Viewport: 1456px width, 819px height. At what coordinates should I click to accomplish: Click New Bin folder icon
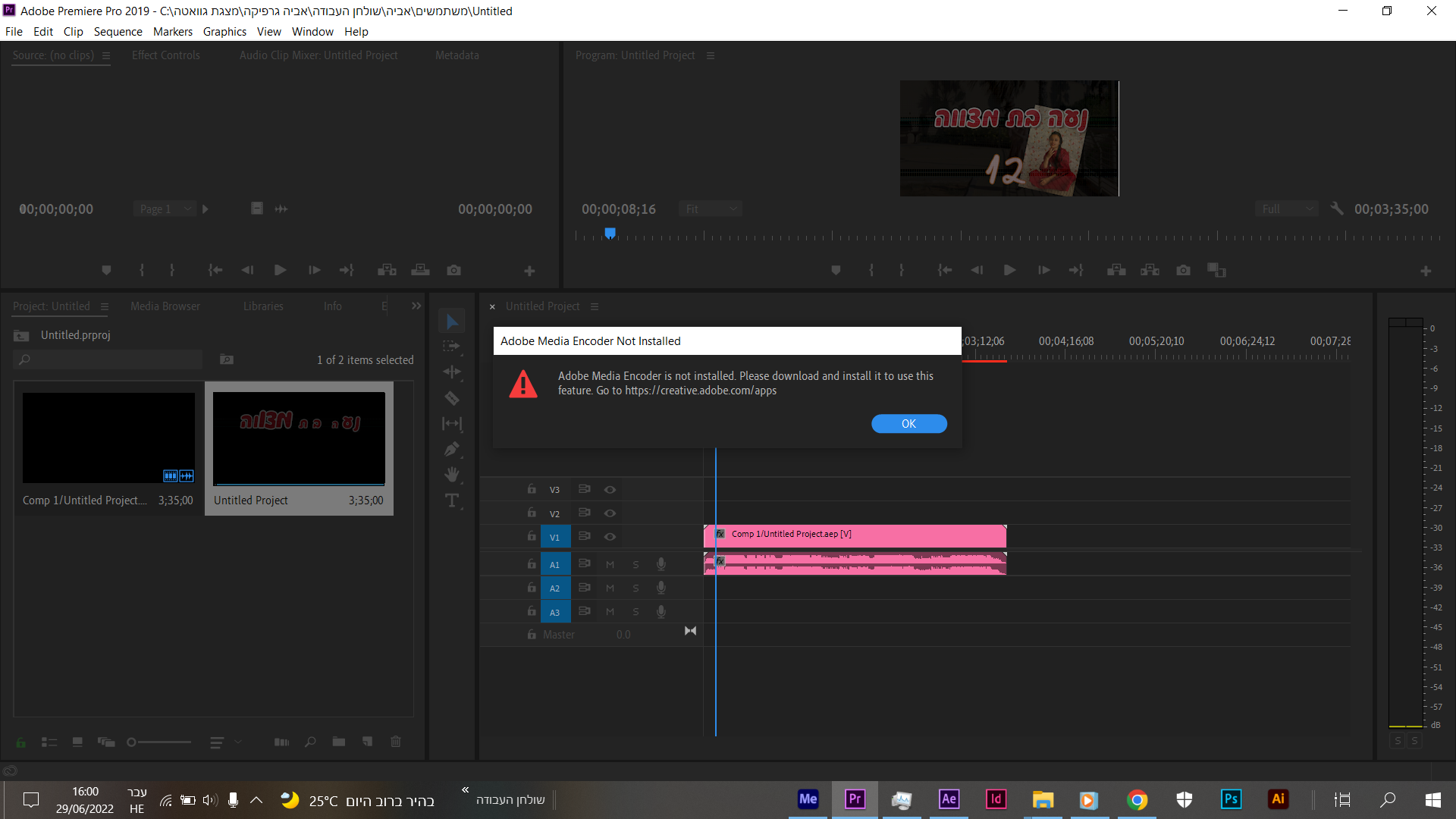[x=339, y=742]
